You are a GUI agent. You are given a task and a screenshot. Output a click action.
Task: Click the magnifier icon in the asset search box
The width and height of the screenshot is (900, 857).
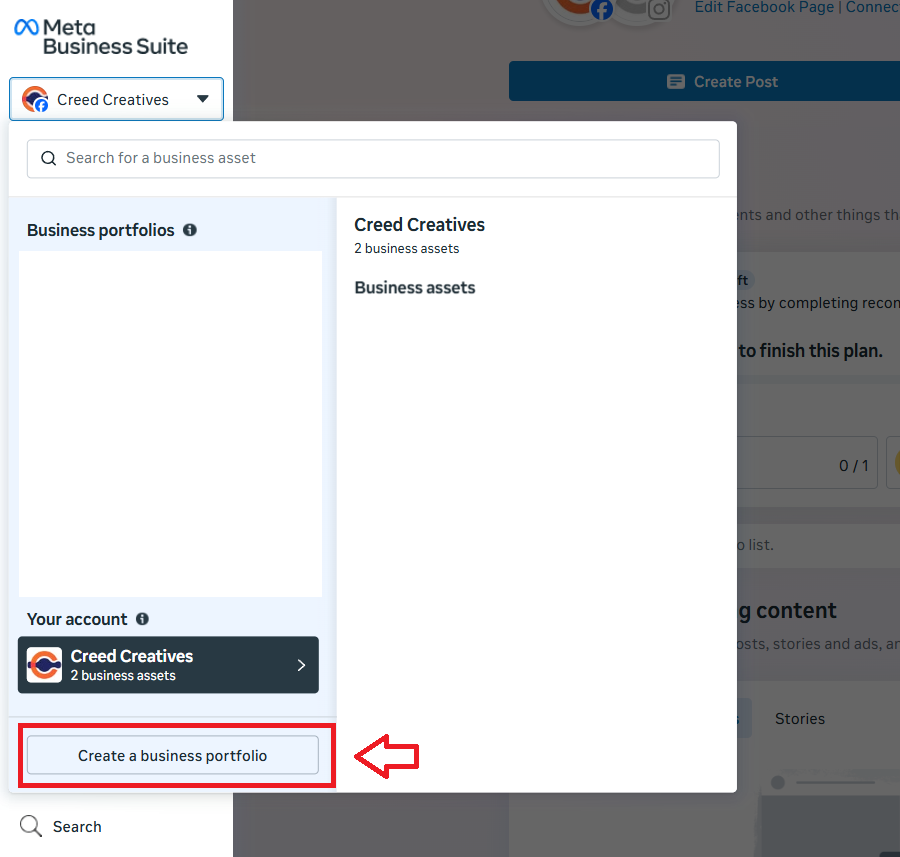[49, 158]
